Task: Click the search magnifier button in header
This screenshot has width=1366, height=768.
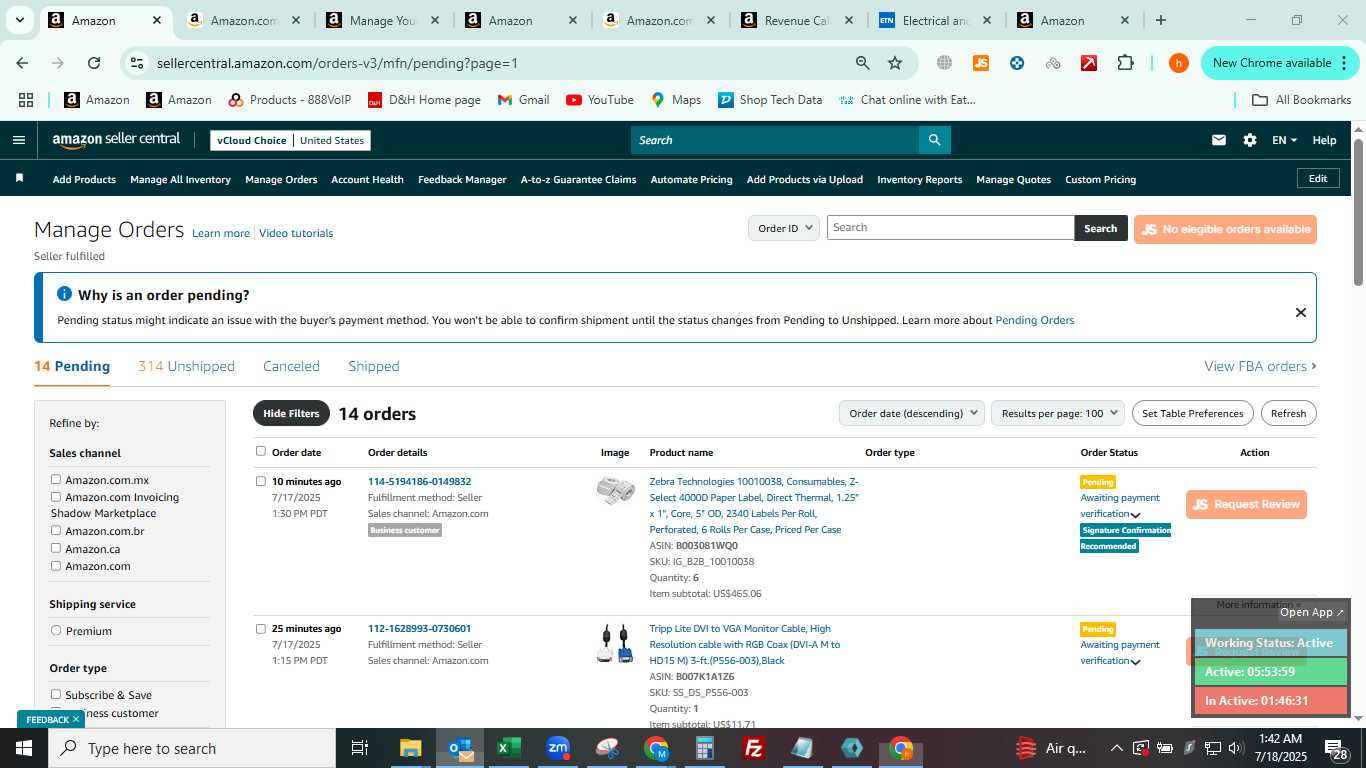Action: (x=934, y=140)
